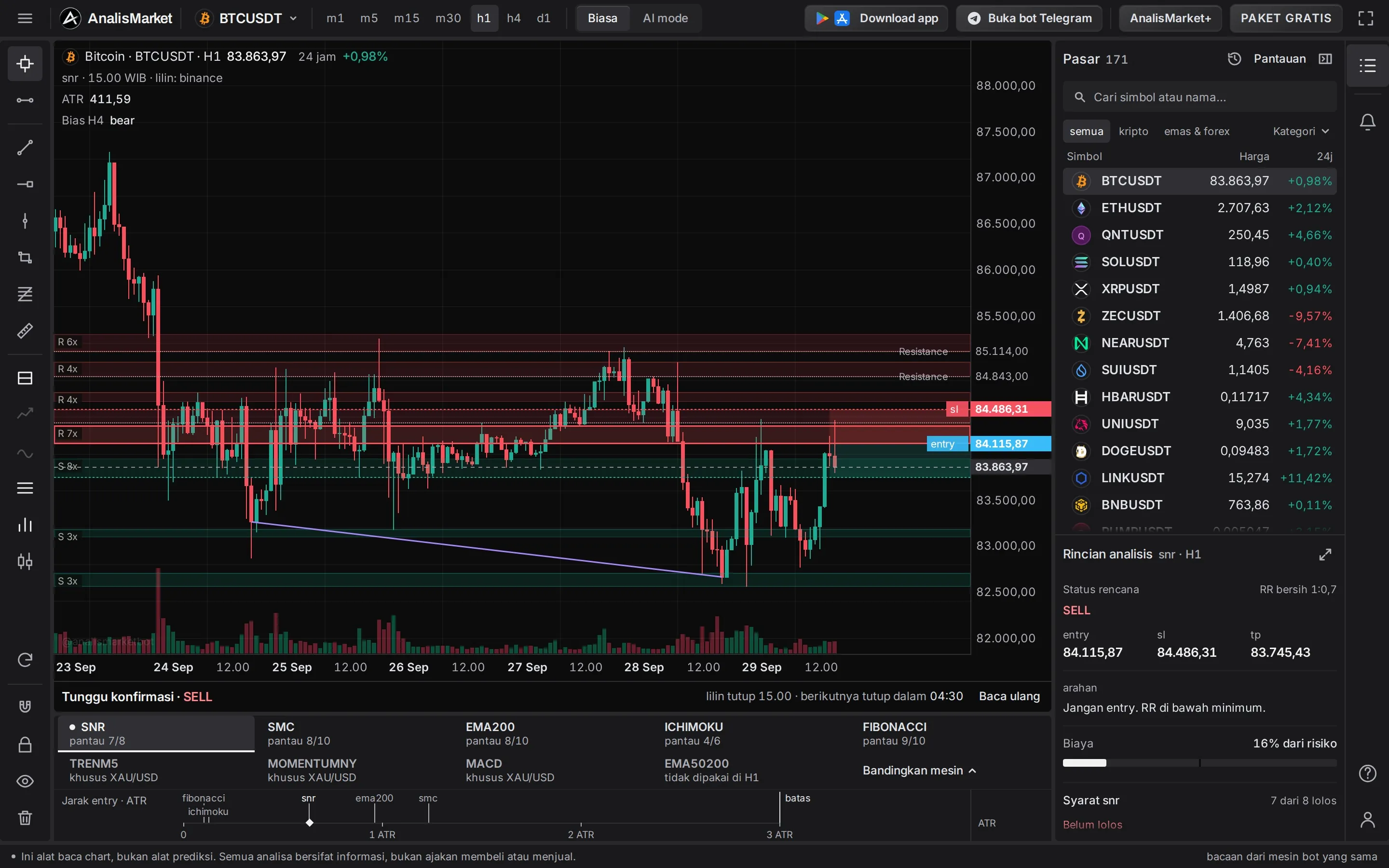Click the watchlist list icon
The width and height of the screenshot is (1389, 868).
(x=1368, y=66)
